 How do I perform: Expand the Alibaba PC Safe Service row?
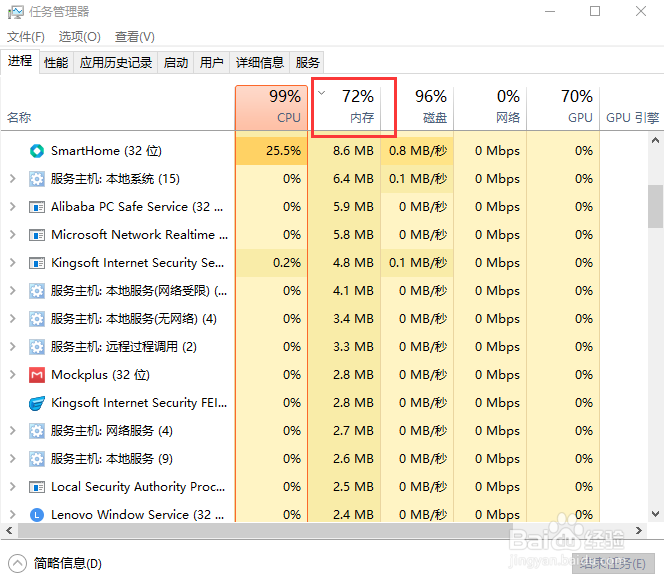click(13, 207)
